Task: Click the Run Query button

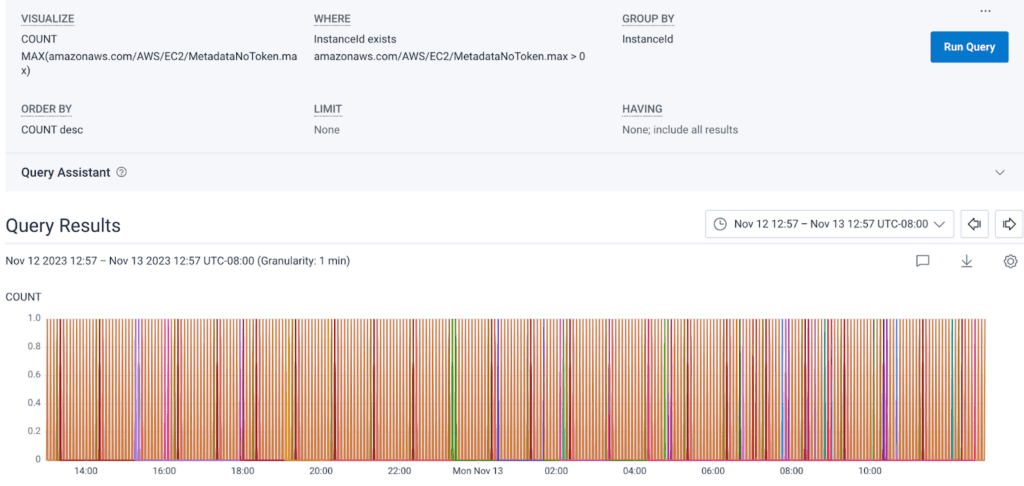Action: 968,47
